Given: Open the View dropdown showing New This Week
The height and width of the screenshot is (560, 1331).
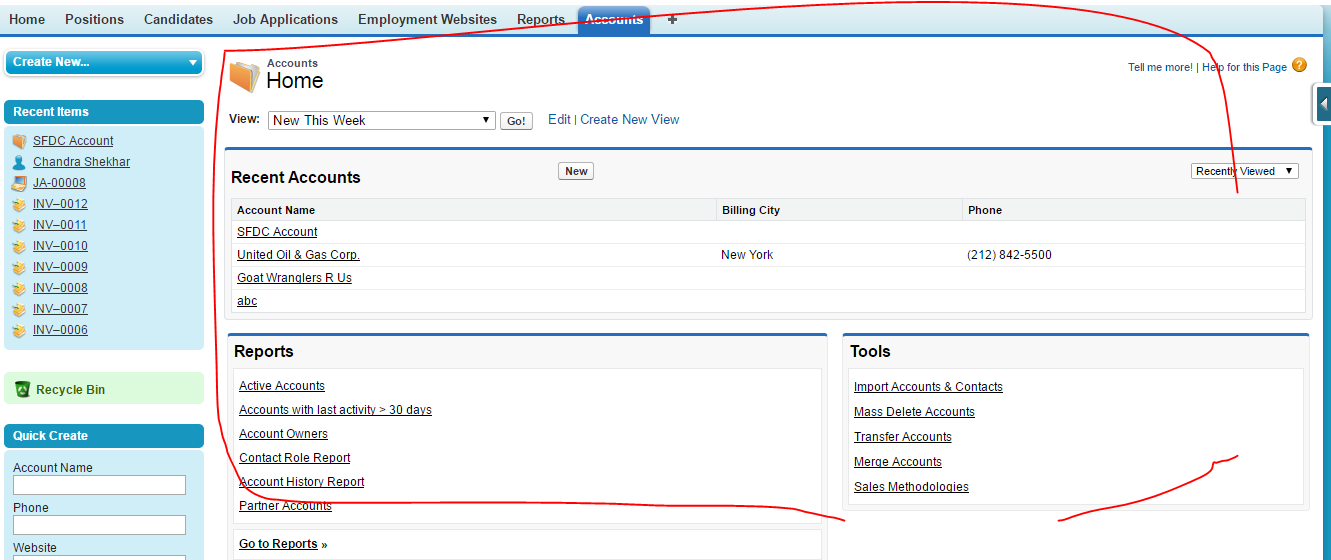Looking at the screenshot, I should [382, 120].
